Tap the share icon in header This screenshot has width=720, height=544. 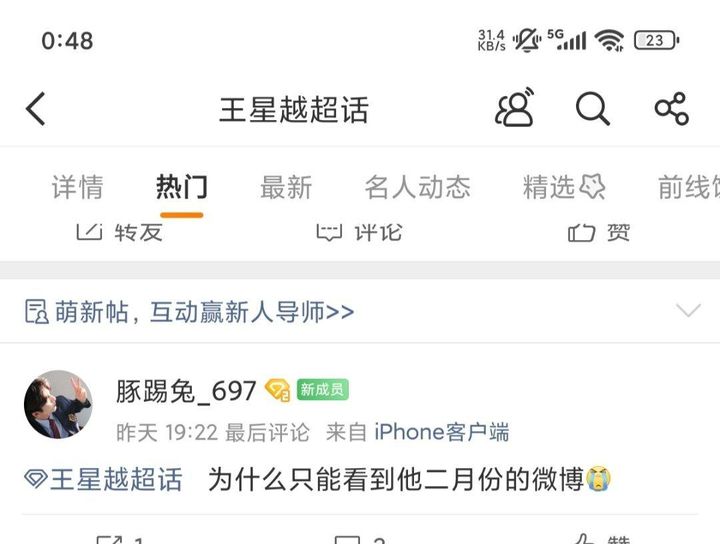(671, 109)
